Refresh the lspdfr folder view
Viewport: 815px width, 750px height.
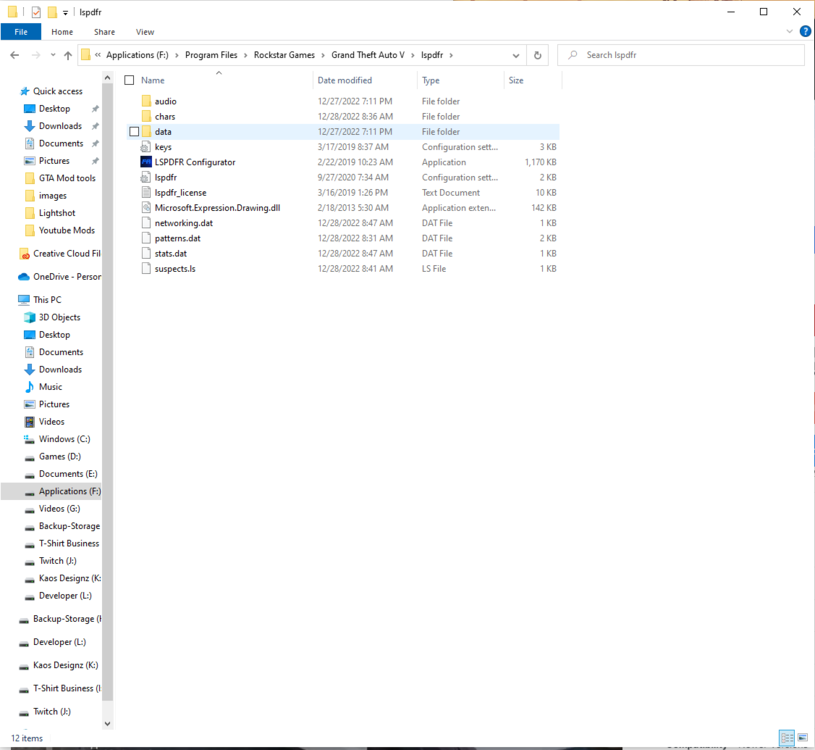coord(537,55)
